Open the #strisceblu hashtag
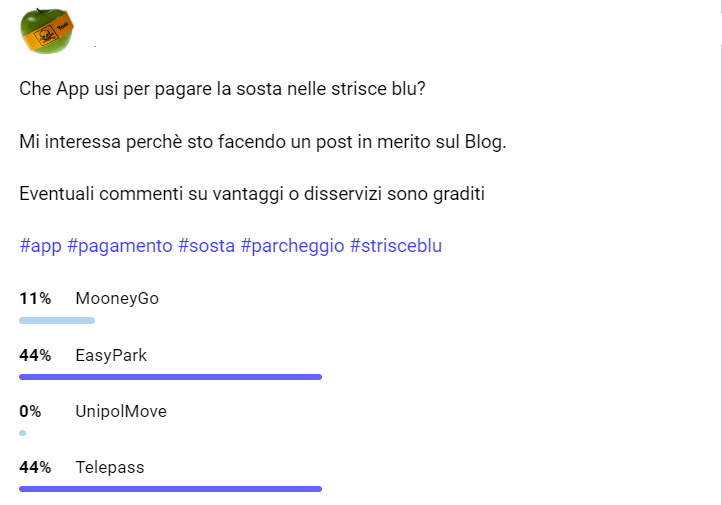This screenshot has width=722, height=505. [396, 246]
